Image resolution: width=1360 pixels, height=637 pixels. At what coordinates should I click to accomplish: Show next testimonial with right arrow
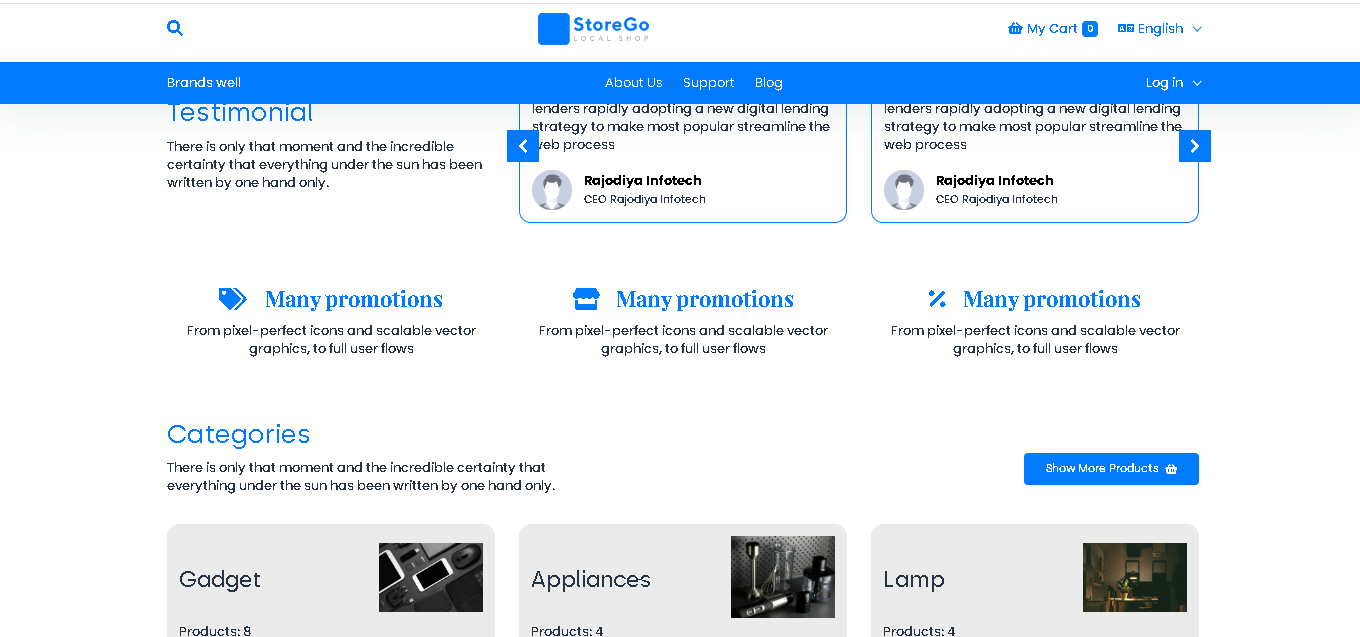point(1195,146)
